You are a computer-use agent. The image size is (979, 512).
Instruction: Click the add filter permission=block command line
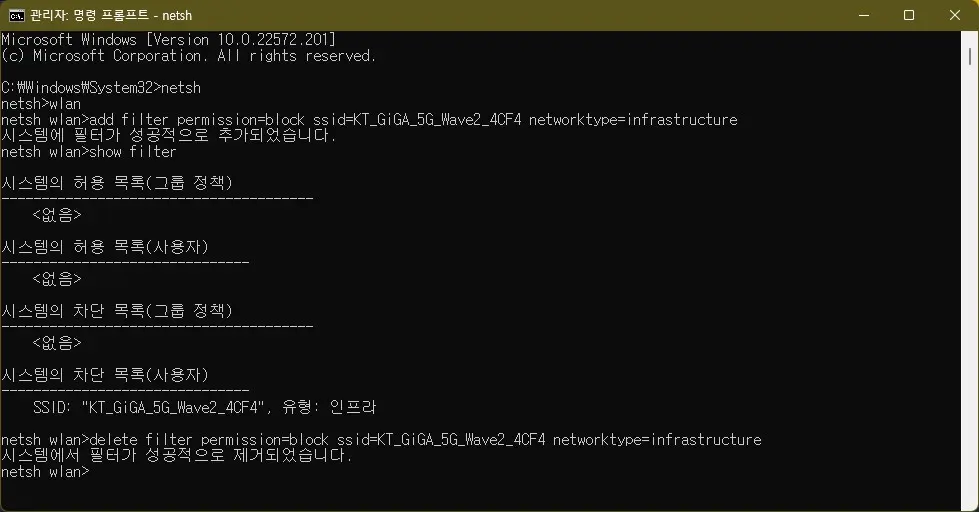pyautogui.click(x=369, y=120)
